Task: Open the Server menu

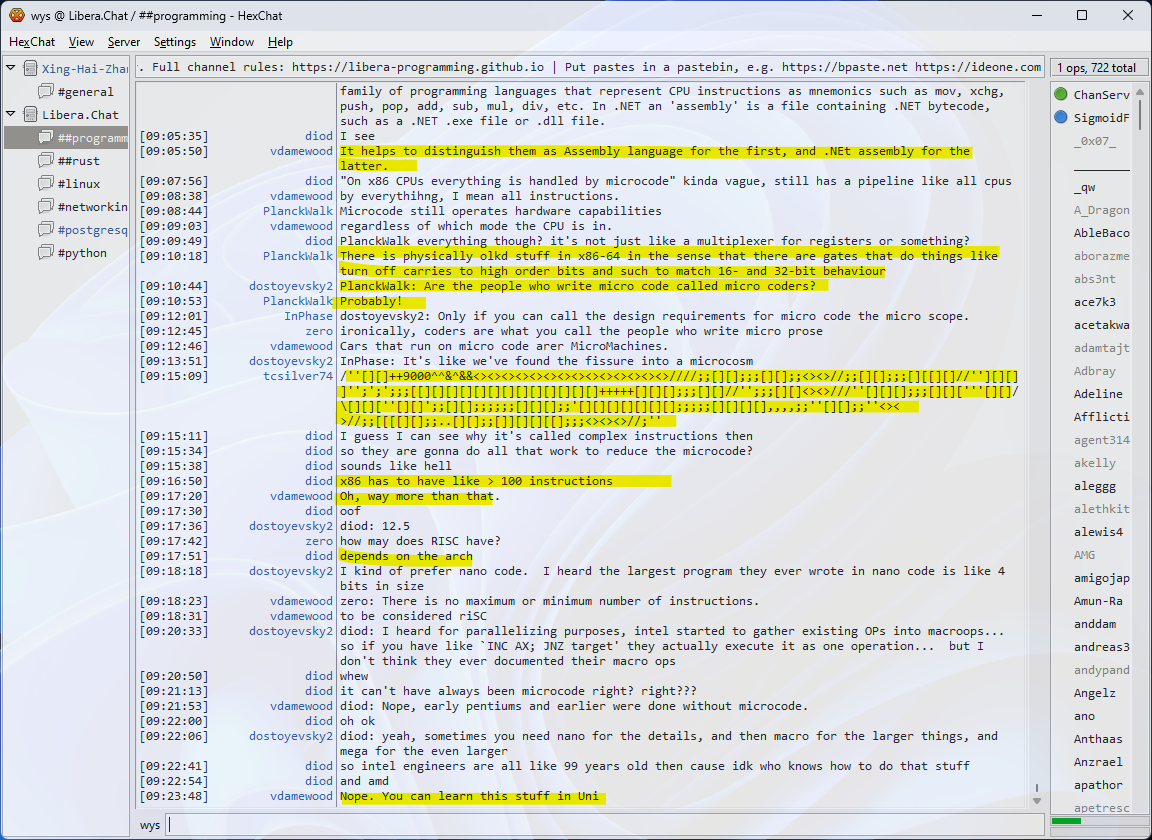Action: tap(124, 42)
